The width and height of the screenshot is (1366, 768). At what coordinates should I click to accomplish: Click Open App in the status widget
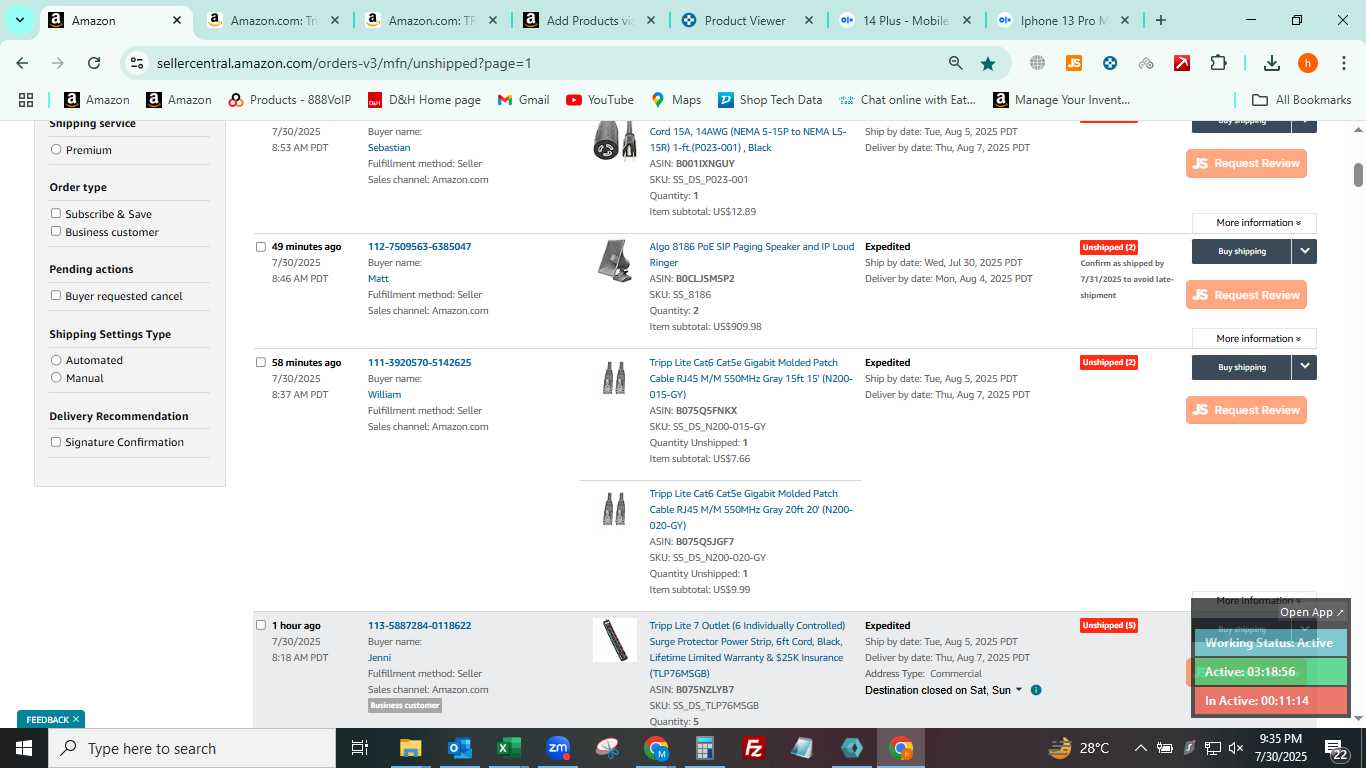[1312, 612]
